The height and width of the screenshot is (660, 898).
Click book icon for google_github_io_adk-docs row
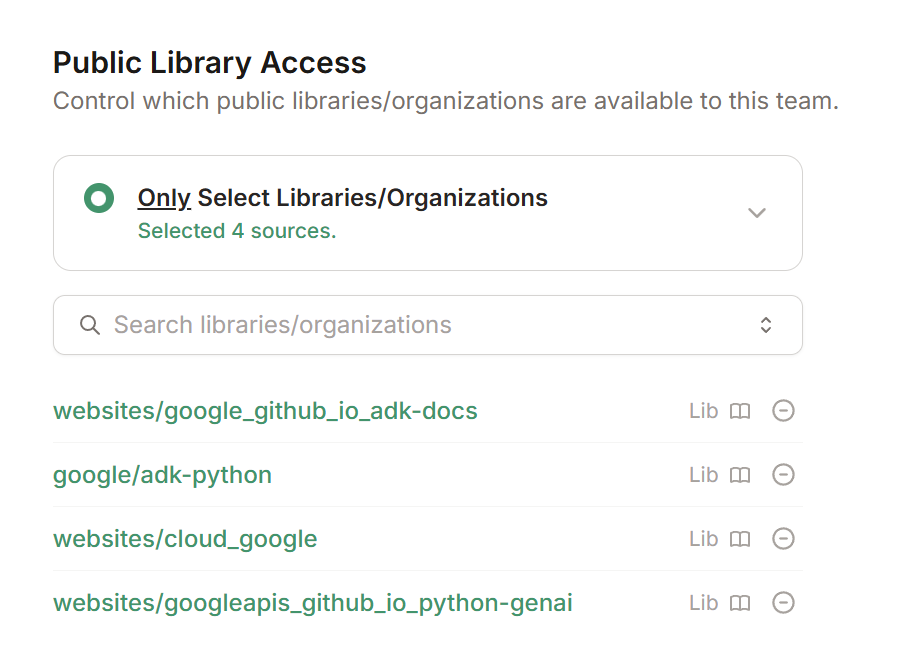(740, 411)
